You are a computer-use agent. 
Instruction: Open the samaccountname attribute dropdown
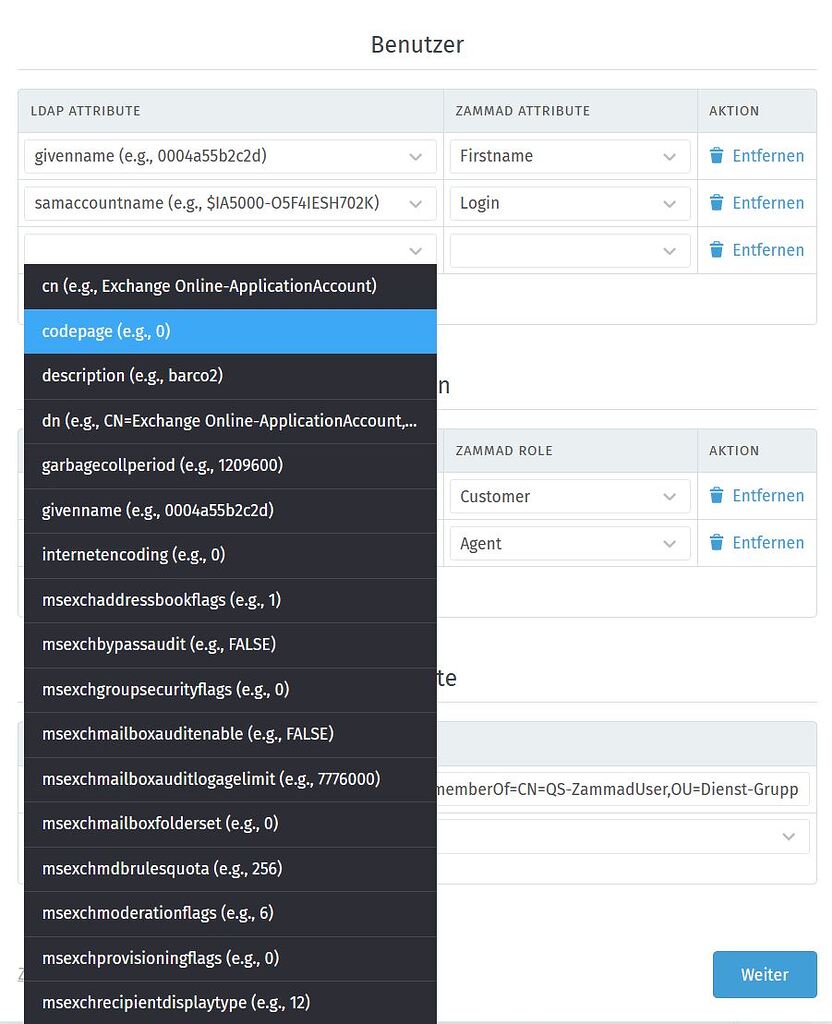(229, 203)
